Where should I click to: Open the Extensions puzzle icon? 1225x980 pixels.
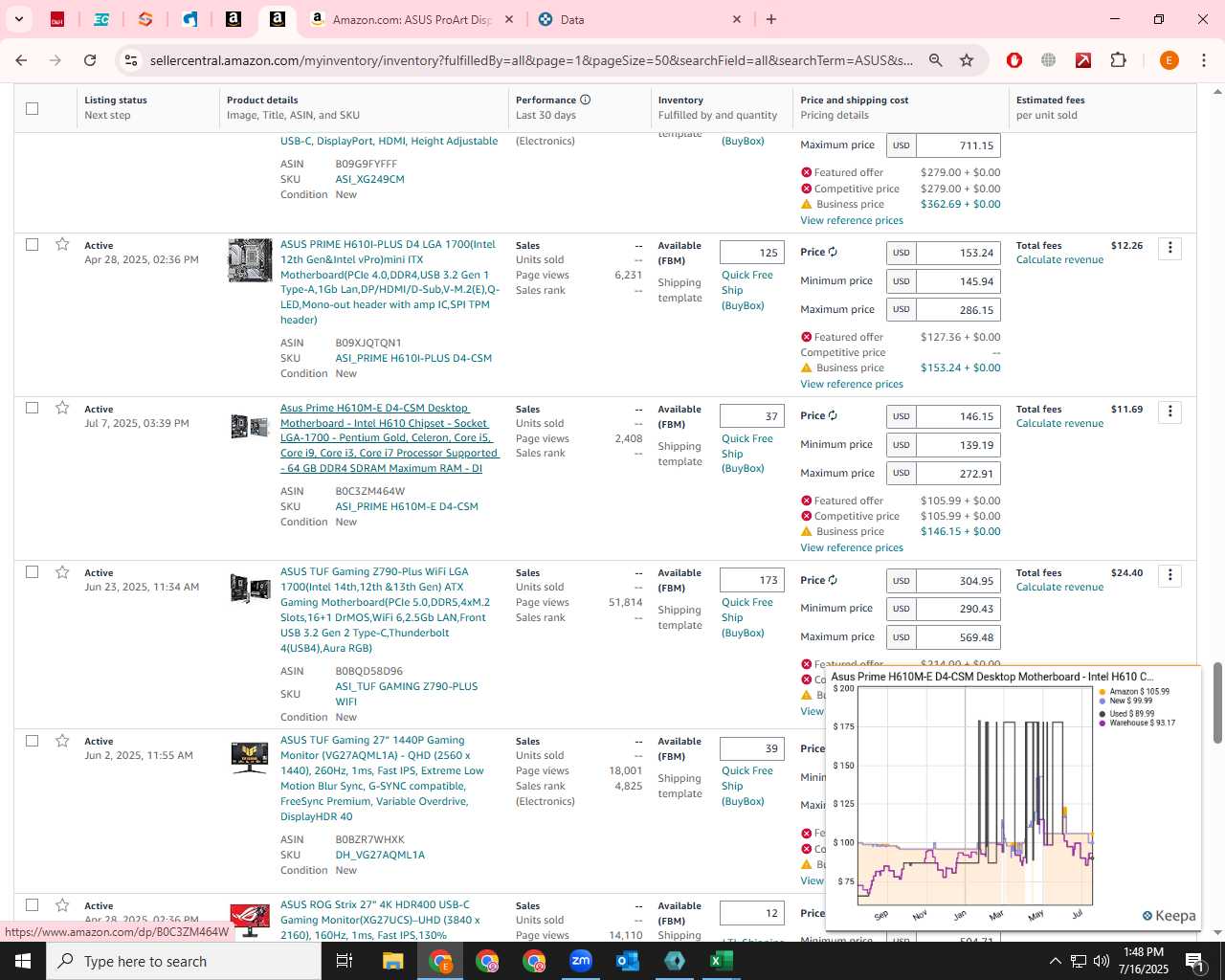(x=1118, y=60)
